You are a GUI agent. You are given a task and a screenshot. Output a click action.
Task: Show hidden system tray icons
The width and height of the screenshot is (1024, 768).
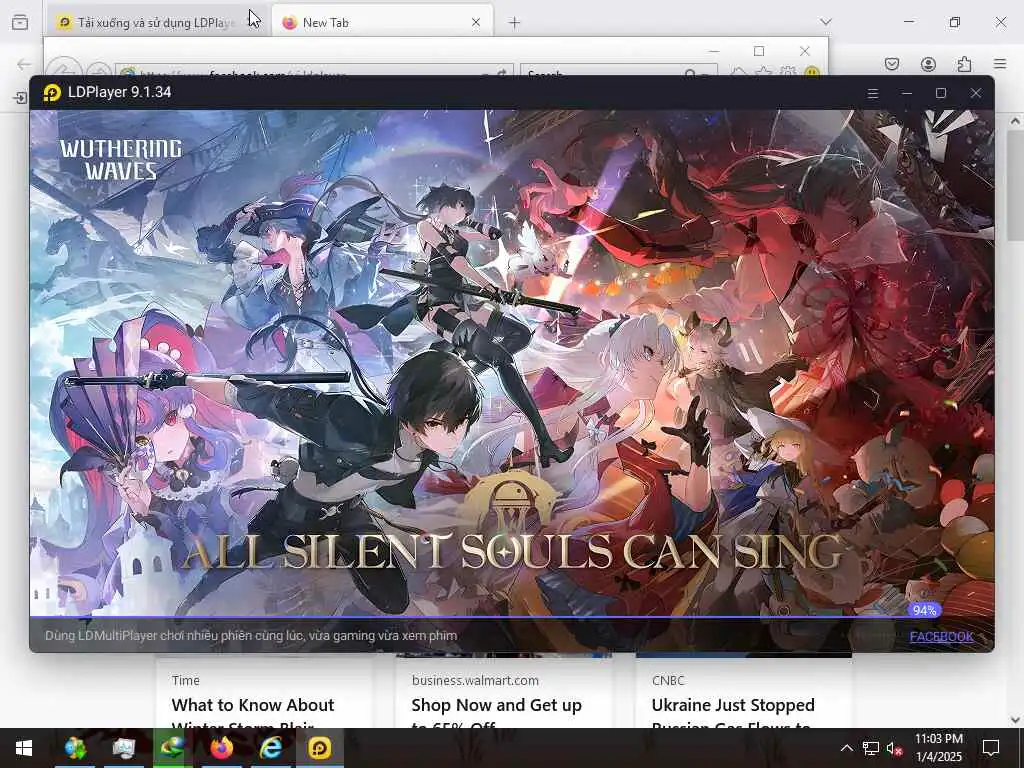846,748
